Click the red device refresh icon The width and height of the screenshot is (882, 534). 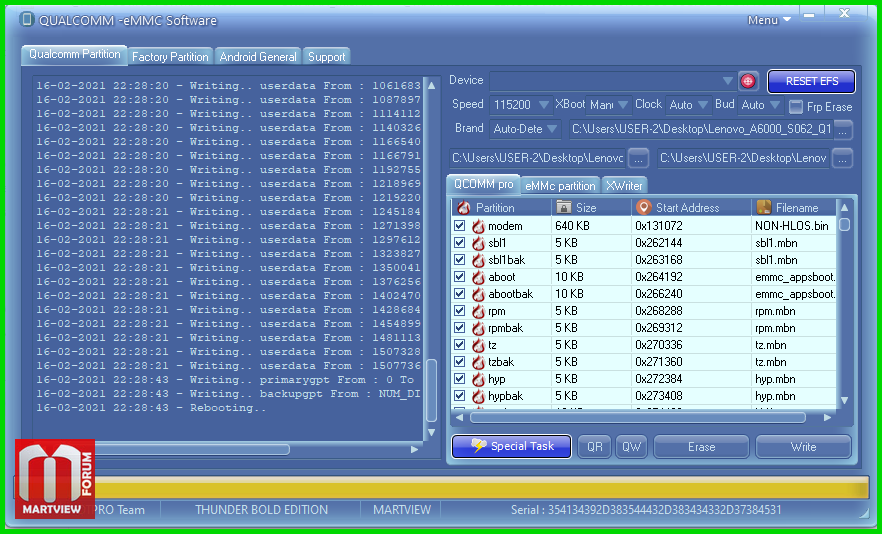tap(748, 81)
